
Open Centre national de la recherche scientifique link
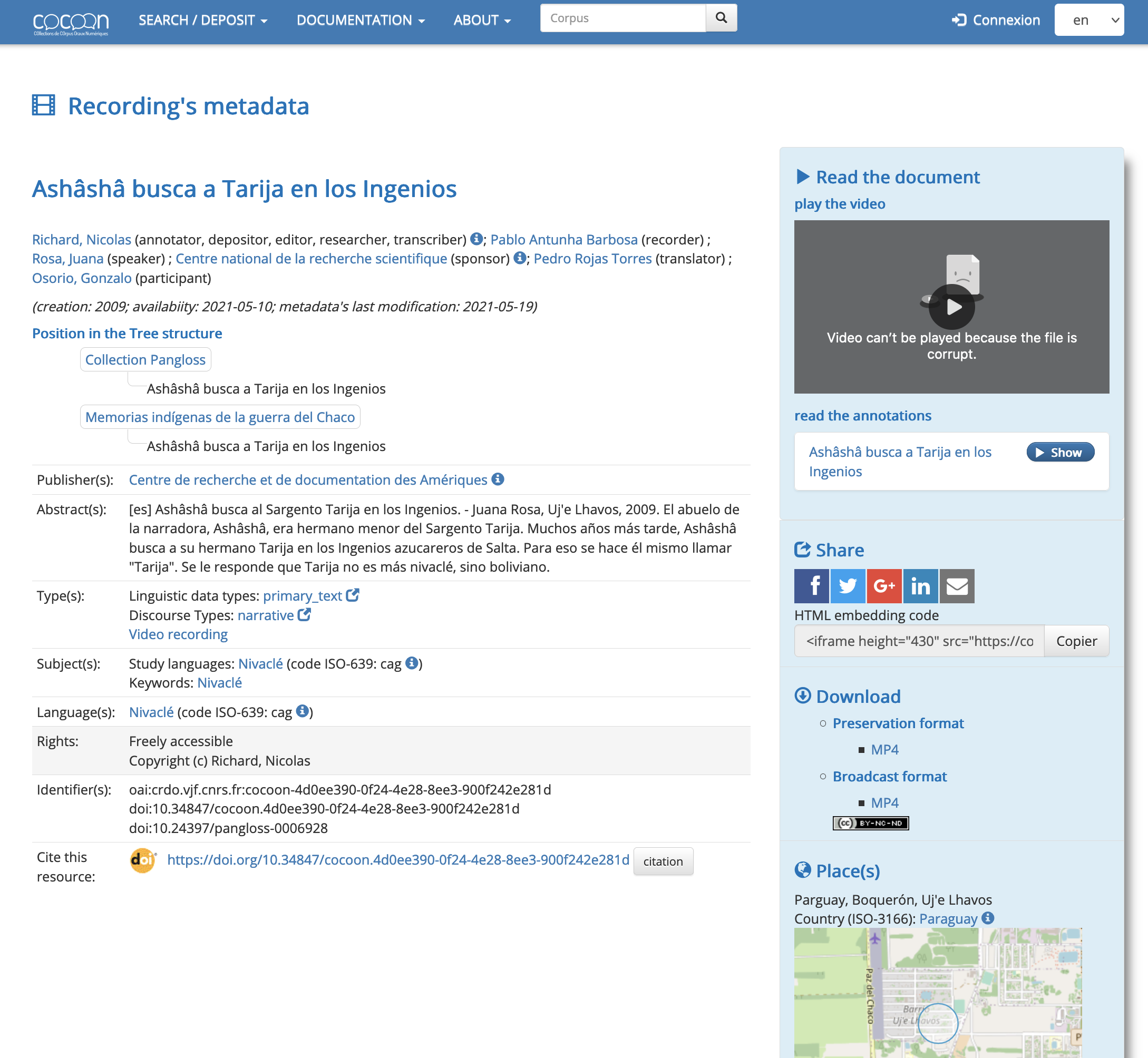coord(311,258)
